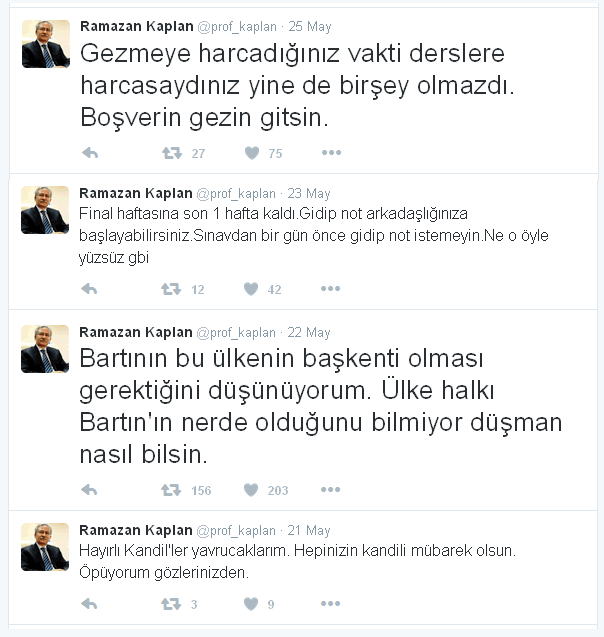Reply to the 25 May tweet

click(x=90, y=153)
